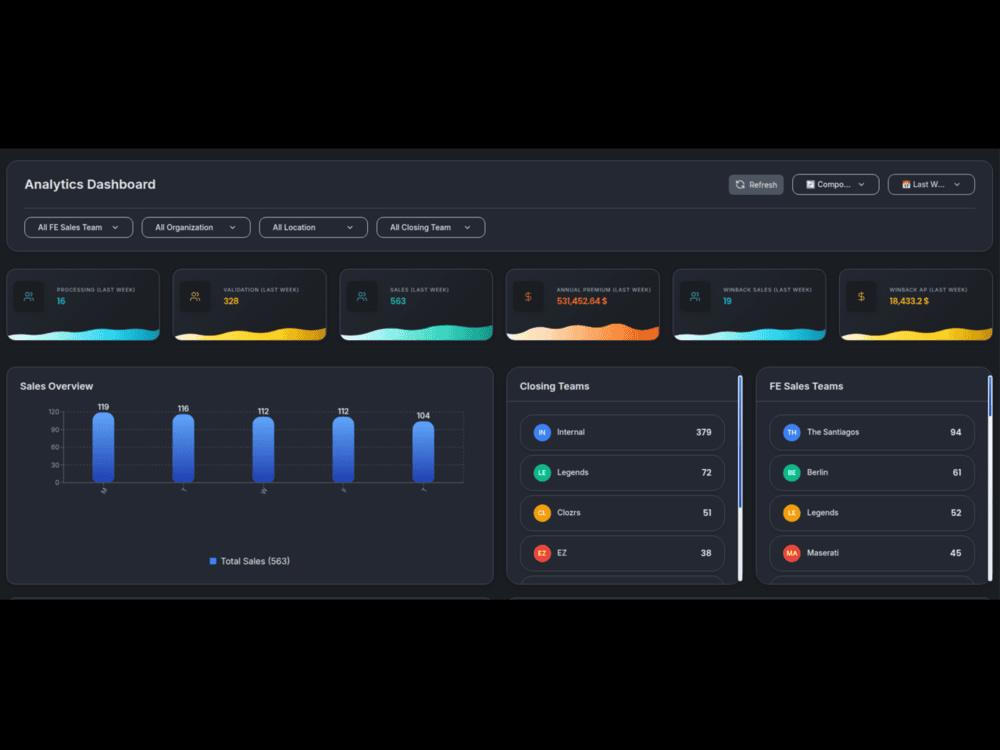1000x750 pixels.
Task: Click the bar labeled 119
Action: click(x=103, y=447)
